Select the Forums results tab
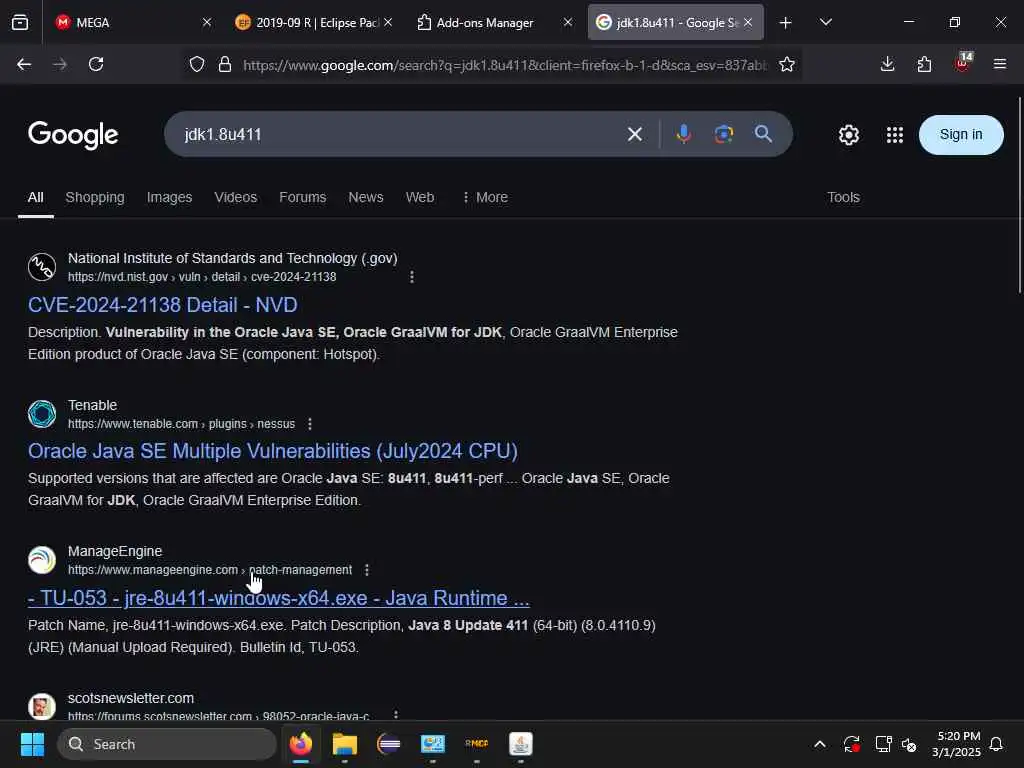The height and width of the screenshot is (768, 1024). (x=302, y=197)
